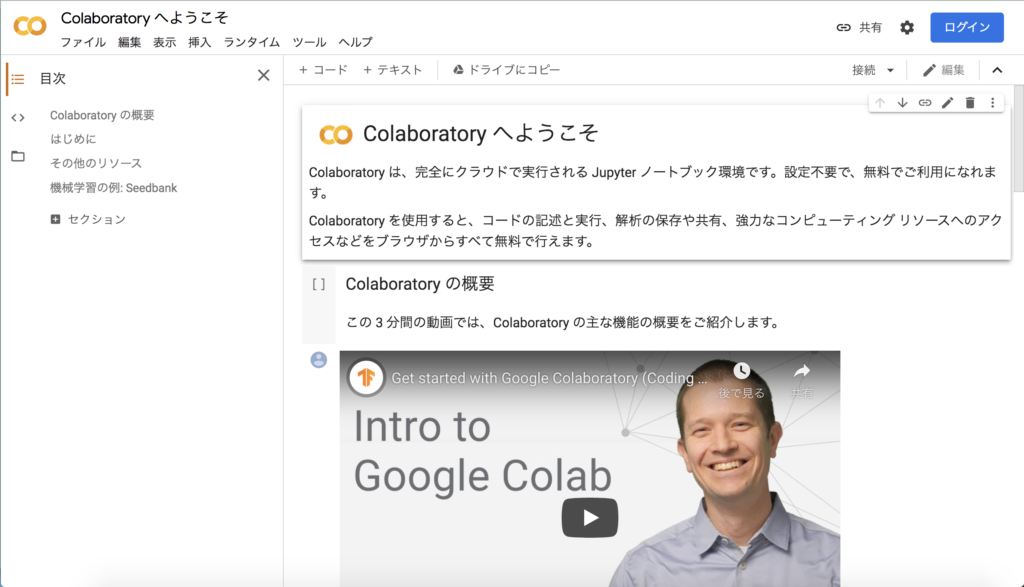Click the 共有 link button in the header
Screen dimensions: 1024x587
pos(859,27)
